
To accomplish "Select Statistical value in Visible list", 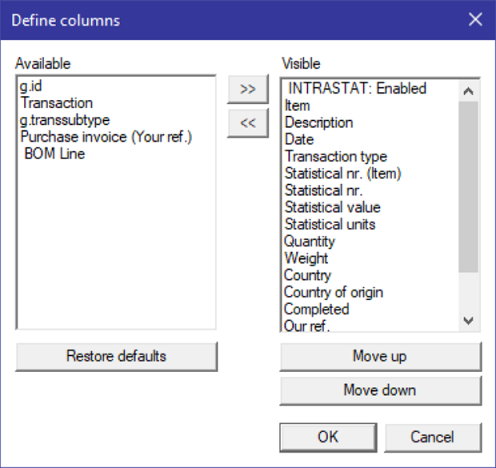I will 332,207.
